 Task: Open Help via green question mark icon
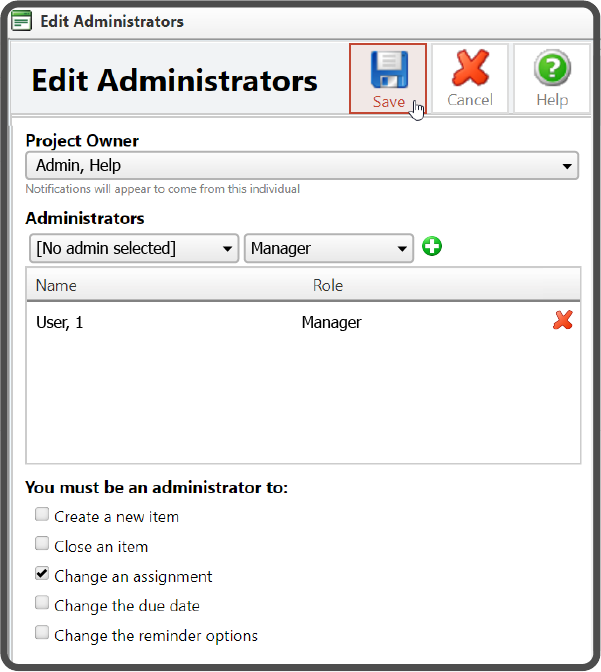pos(551,70)
